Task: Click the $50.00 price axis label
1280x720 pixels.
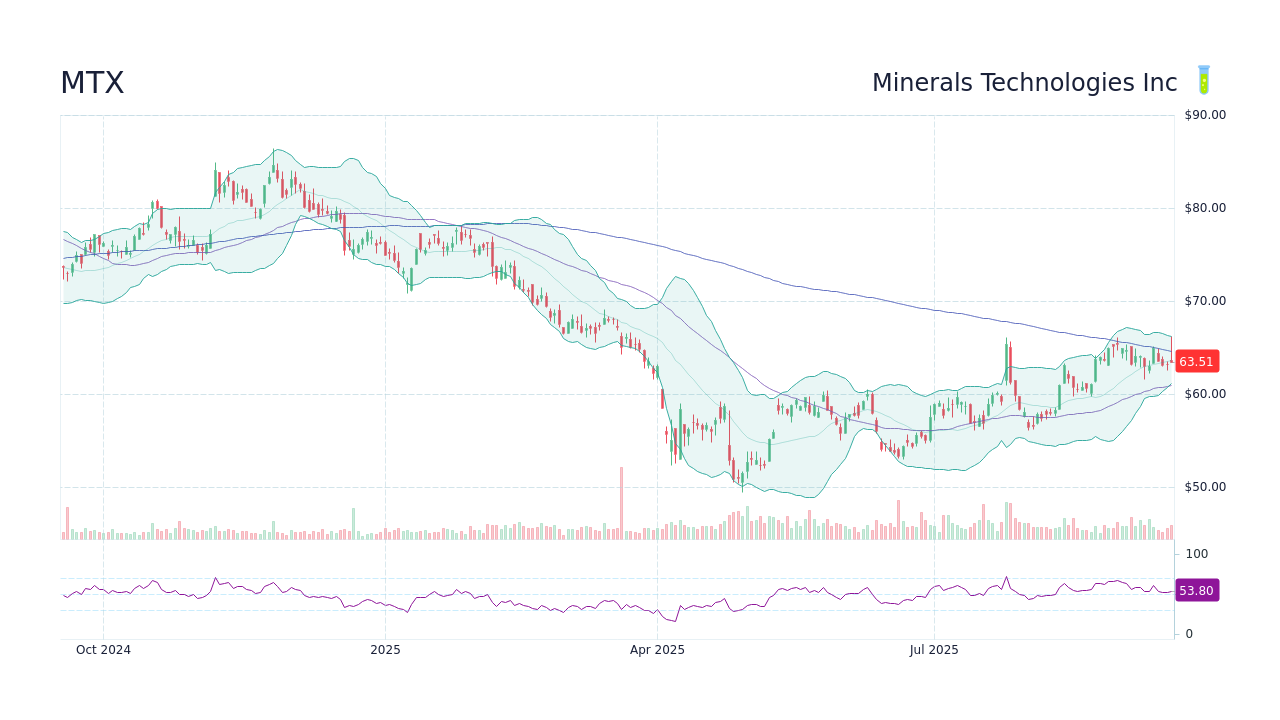Action: pos(1203,486)
